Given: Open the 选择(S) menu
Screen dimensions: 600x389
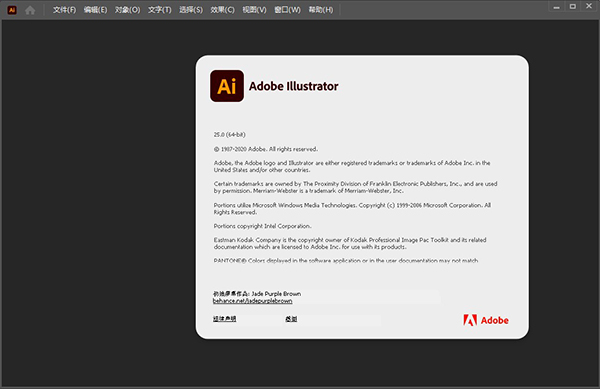Looking at the screenshot, I should pyautogui.click(x=191, y=10).
